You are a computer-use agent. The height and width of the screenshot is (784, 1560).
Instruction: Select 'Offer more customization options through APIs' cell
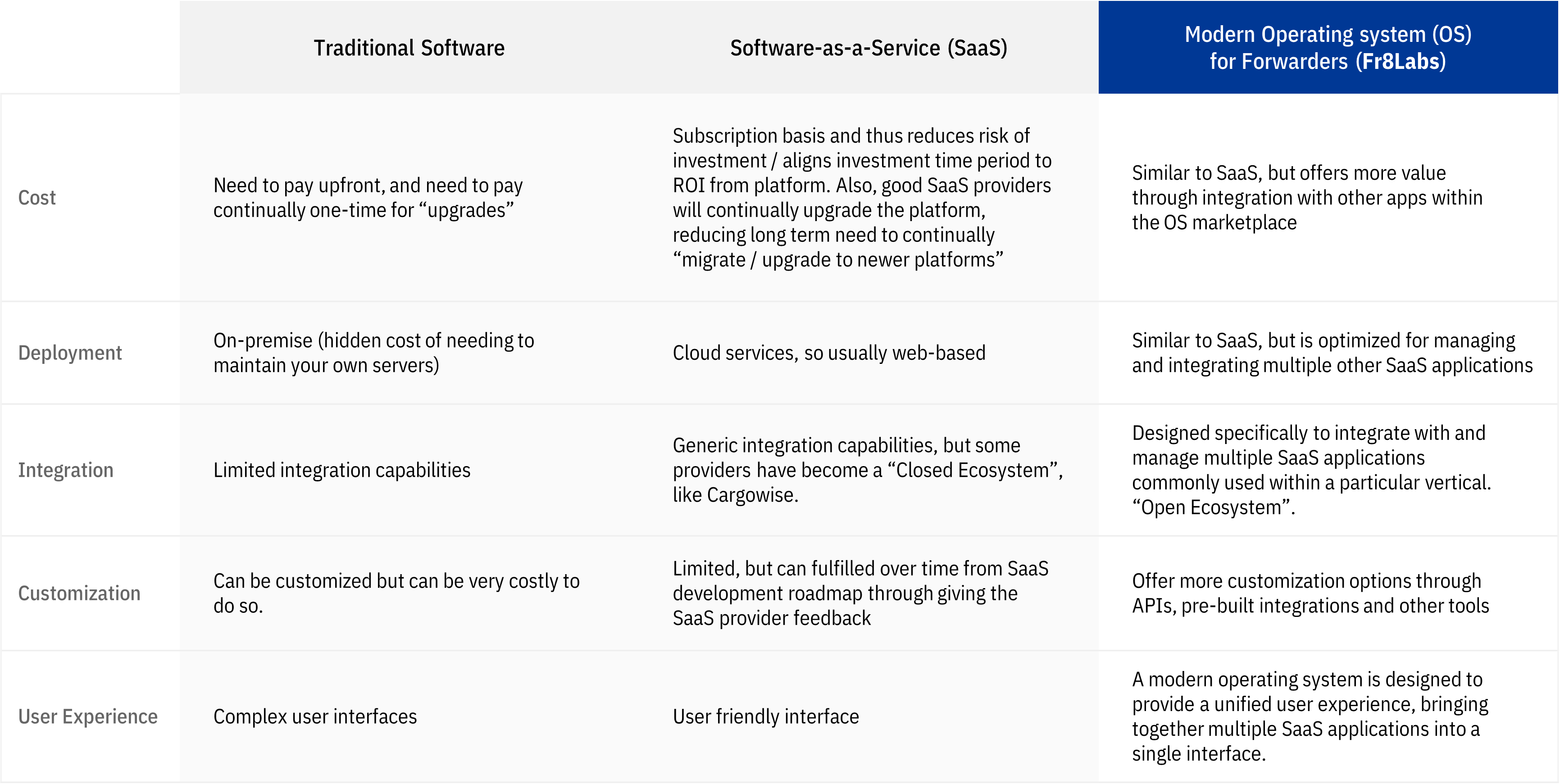tap(1310, 593)
